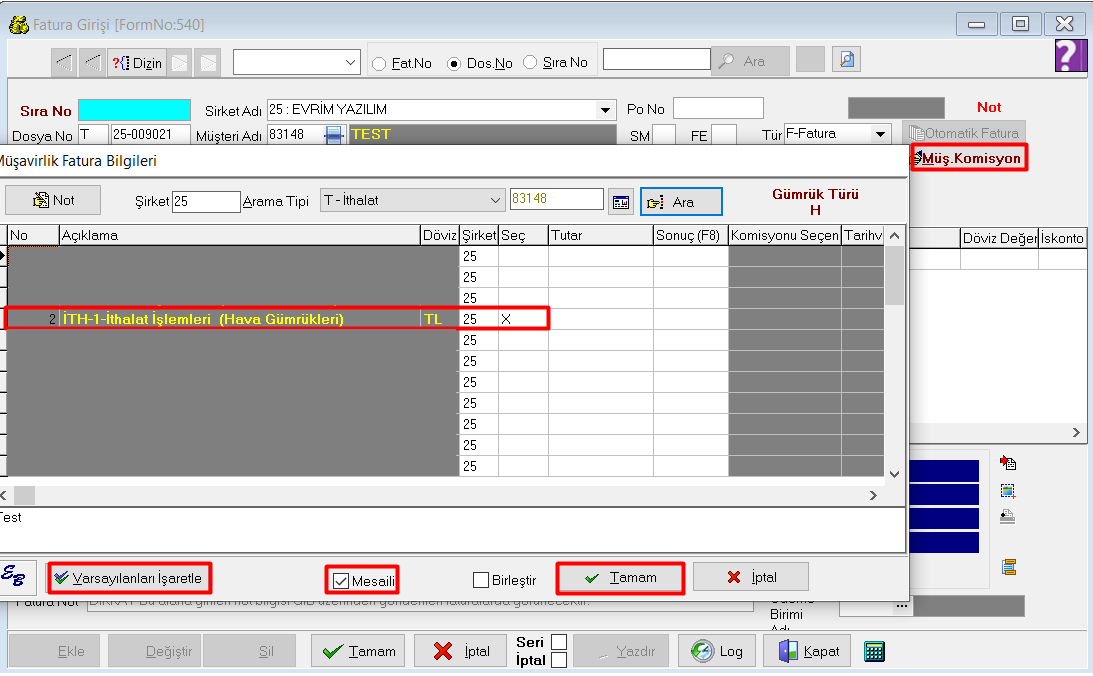The width and height of the screenshot is (1093, 676).
Task: Select the Fat.No radio button
Action: pyautogui.click(x=380, y=63)
